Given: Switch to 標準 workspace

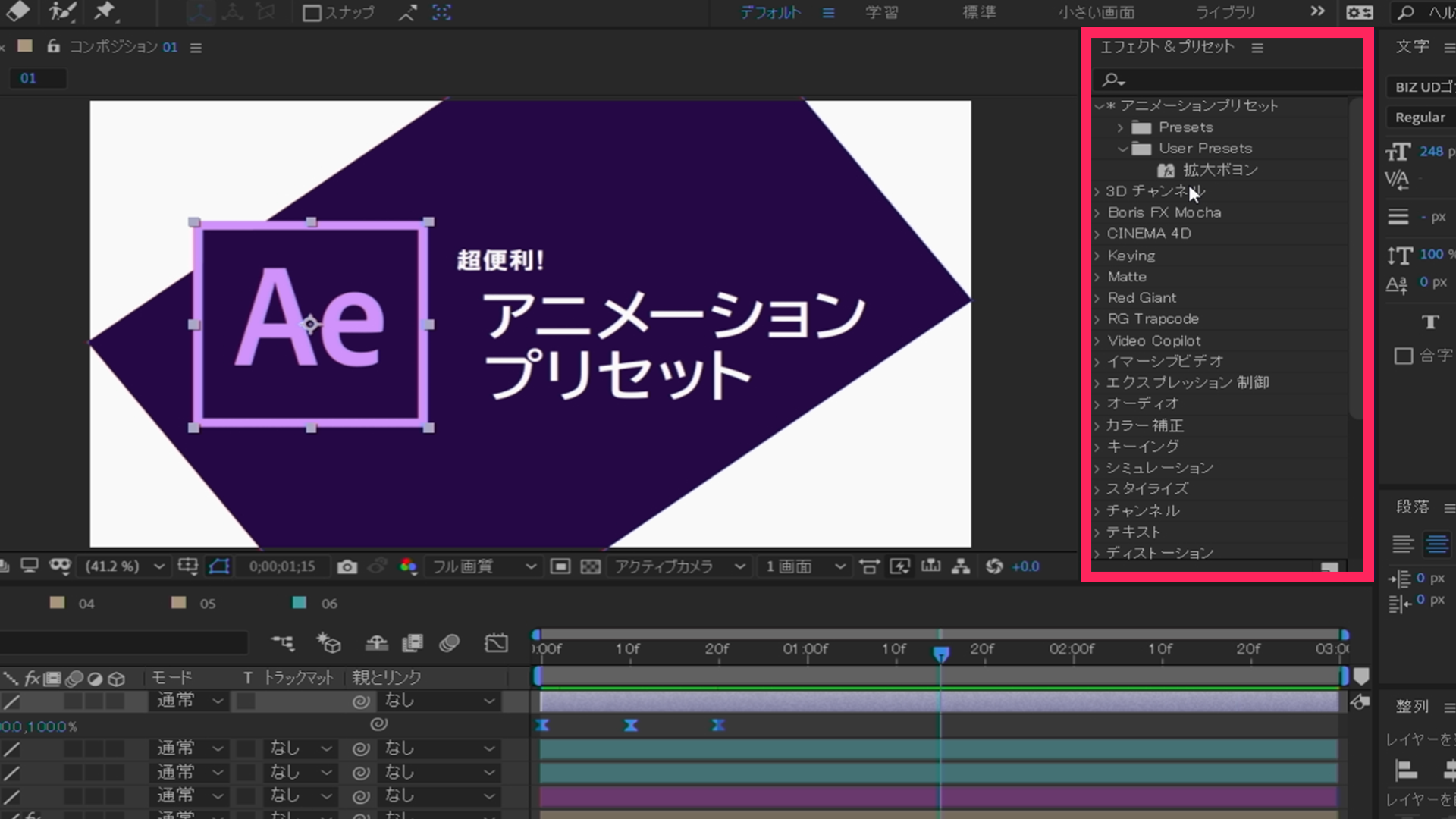Looking at the screenshot, I should click(x=979, y=13).
